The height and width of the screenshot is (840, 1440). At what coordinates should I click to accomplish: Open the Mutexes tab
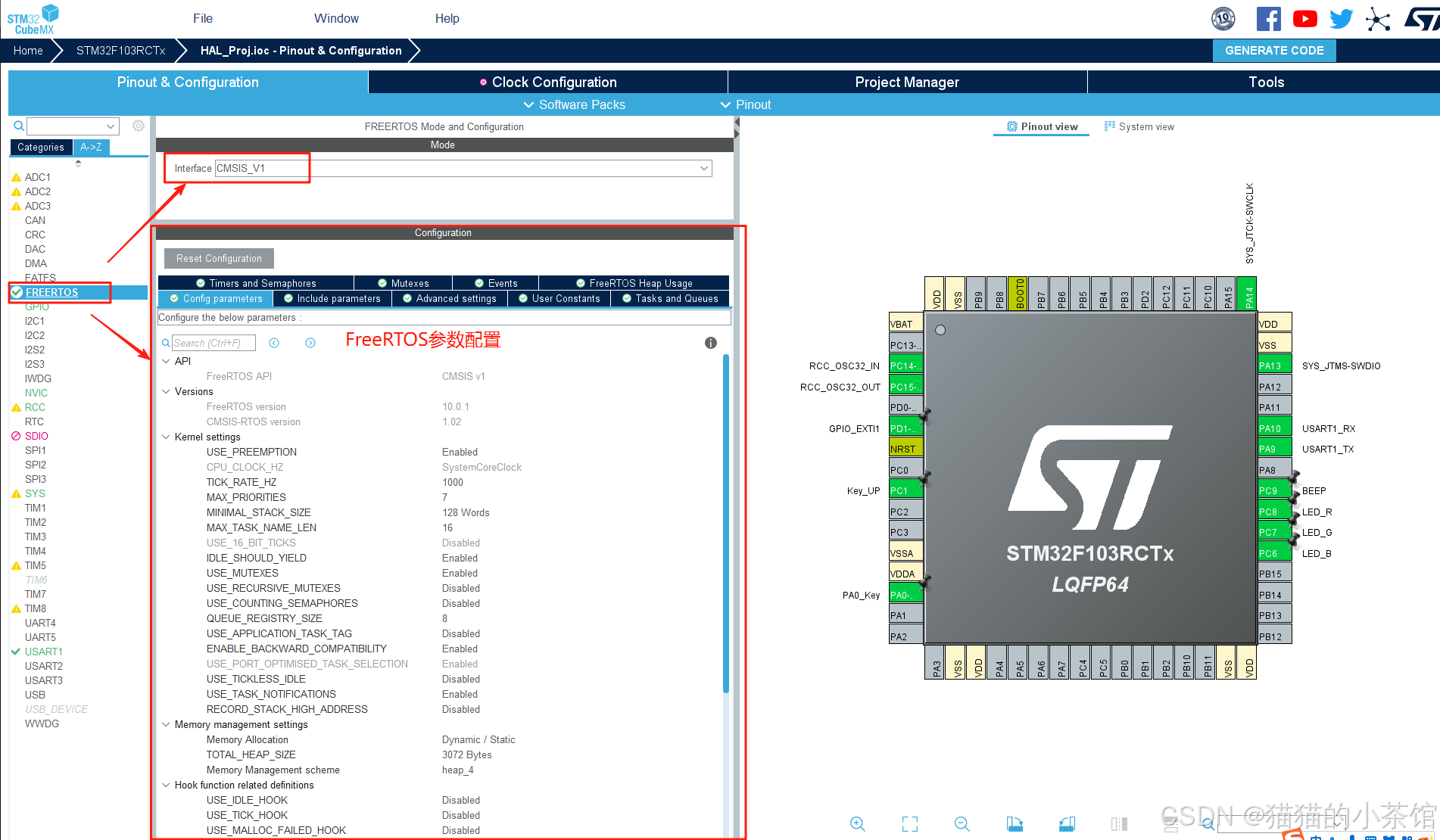click(403, 283)
